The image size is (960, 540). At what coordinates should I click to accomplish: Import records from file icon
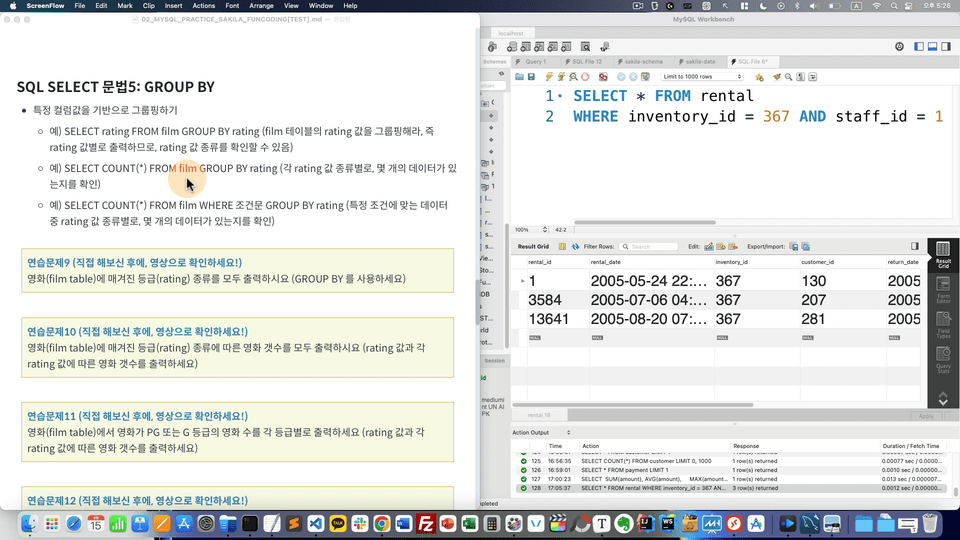(806, 247)
